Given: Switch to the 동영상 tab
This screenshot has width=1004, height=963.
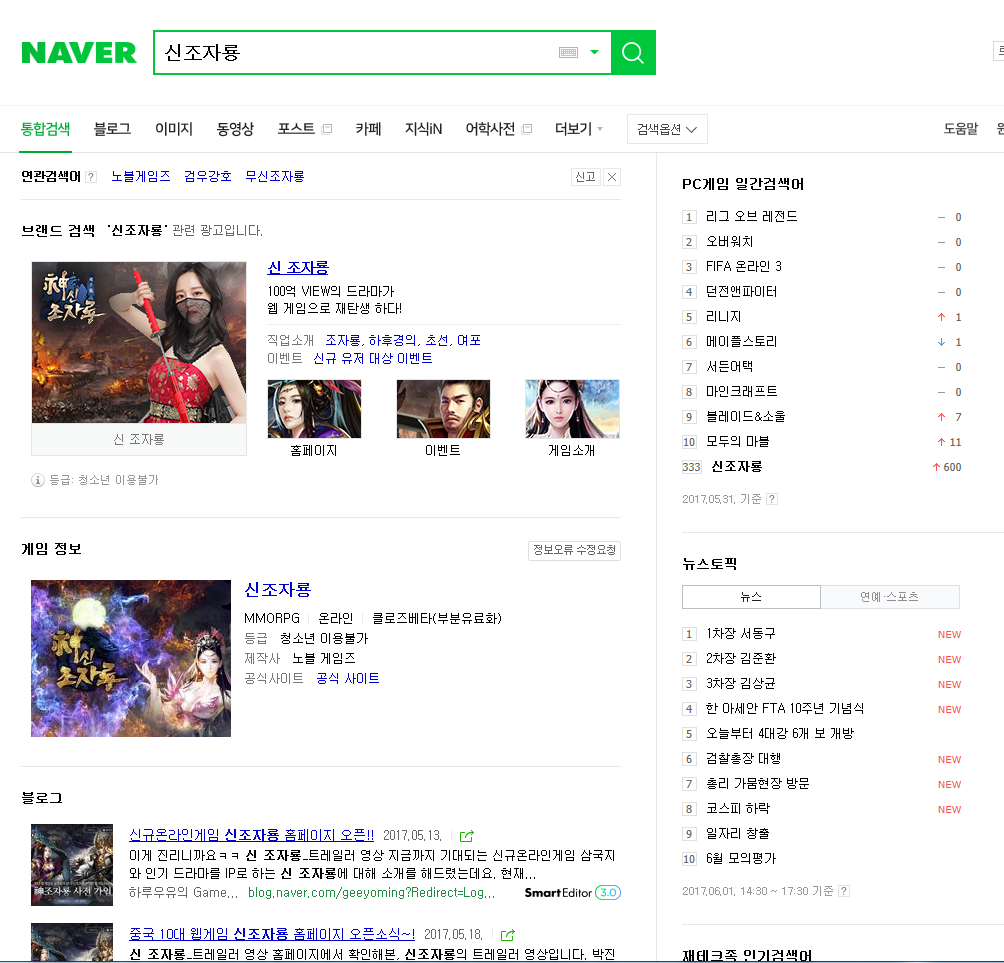Looking at the screenshot, I should 235,129.
